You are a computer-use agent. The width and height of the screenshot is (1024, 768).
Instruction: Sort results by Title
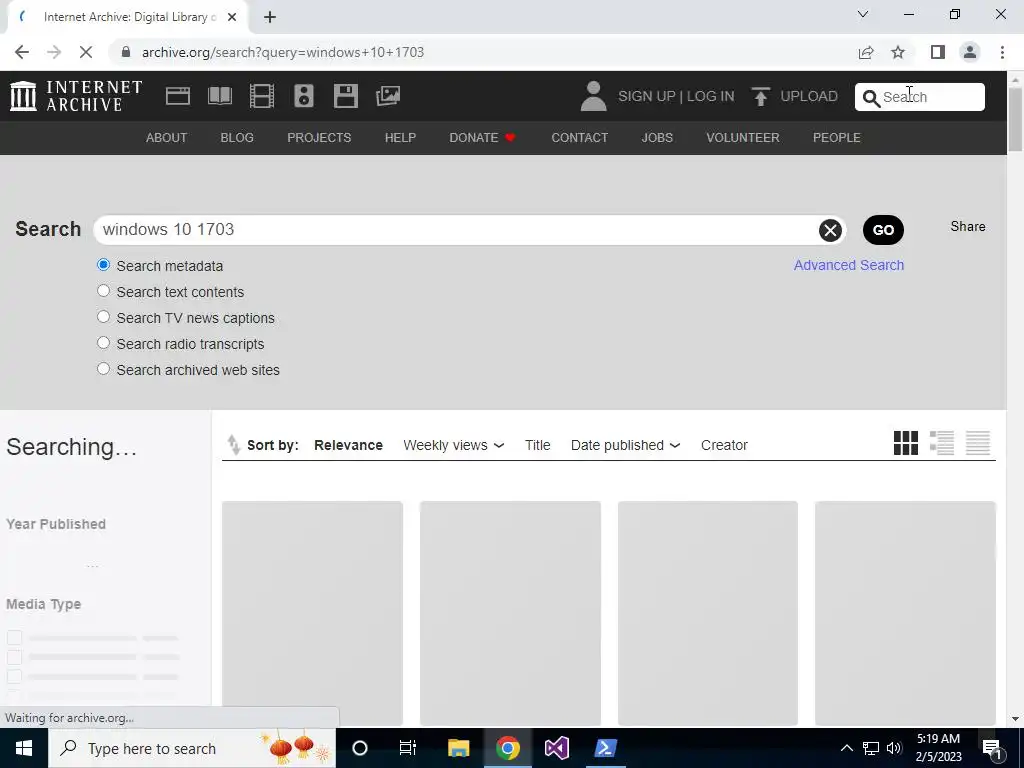pos(537,445)
